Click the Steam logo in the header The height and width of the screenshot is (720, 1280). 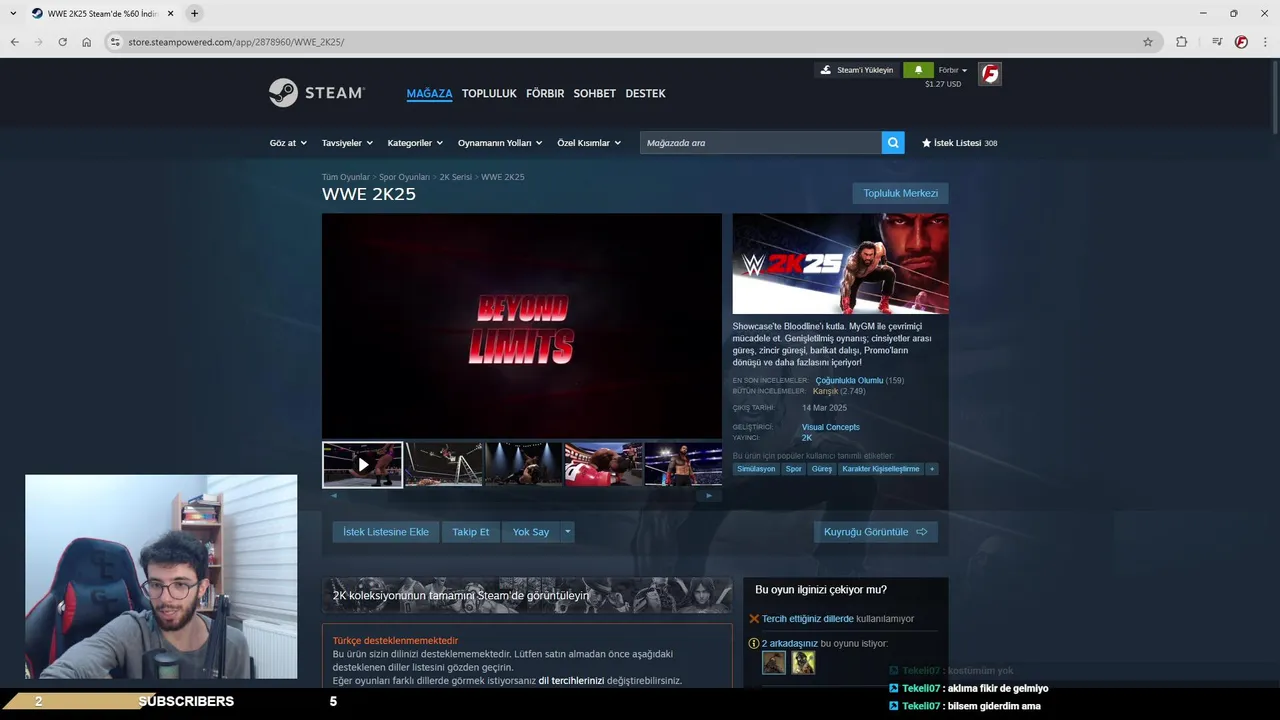[x=317, y=93]
